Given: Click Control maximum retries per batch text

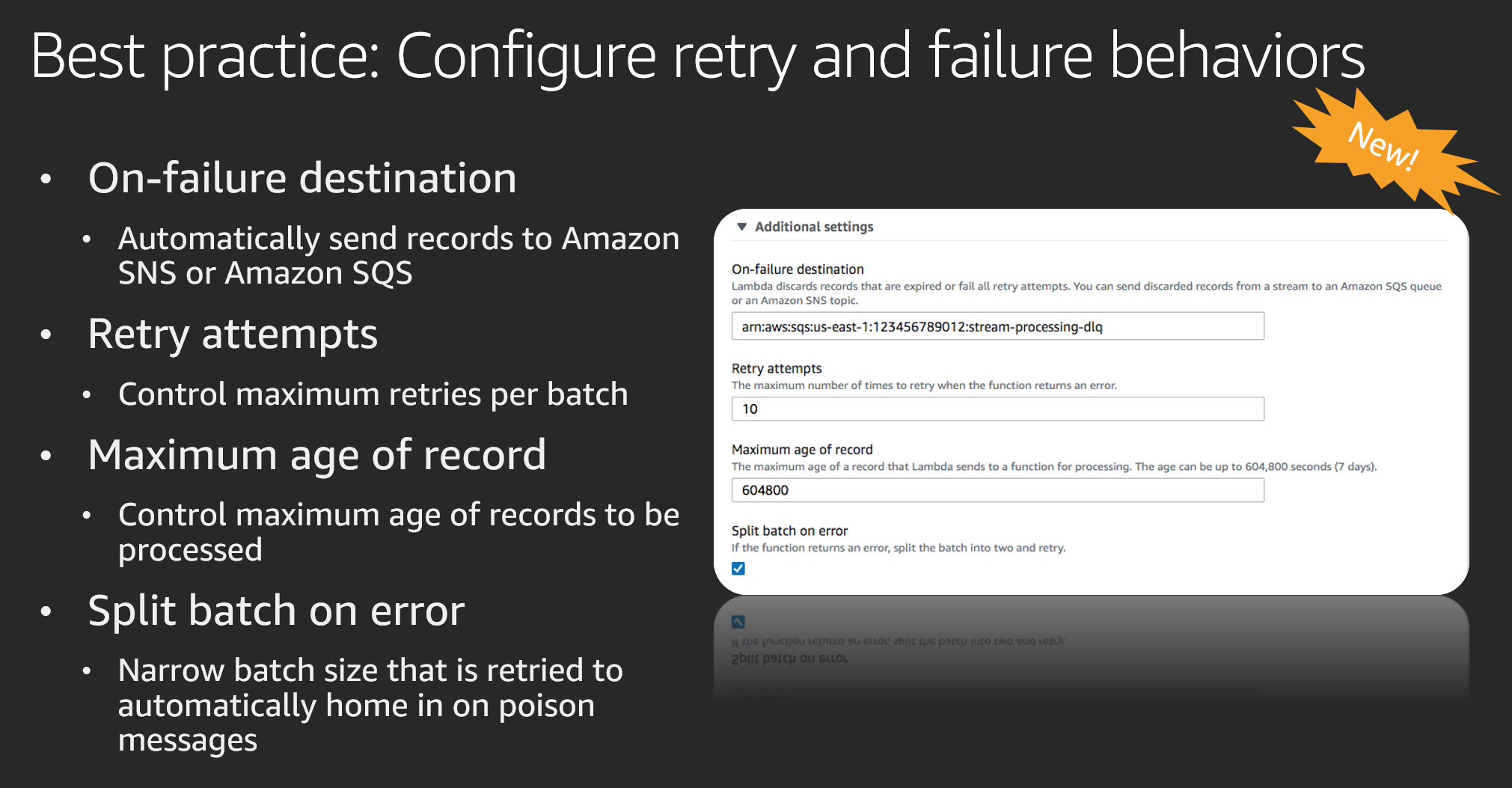Looking at the screenshot, I should point(373,394).
